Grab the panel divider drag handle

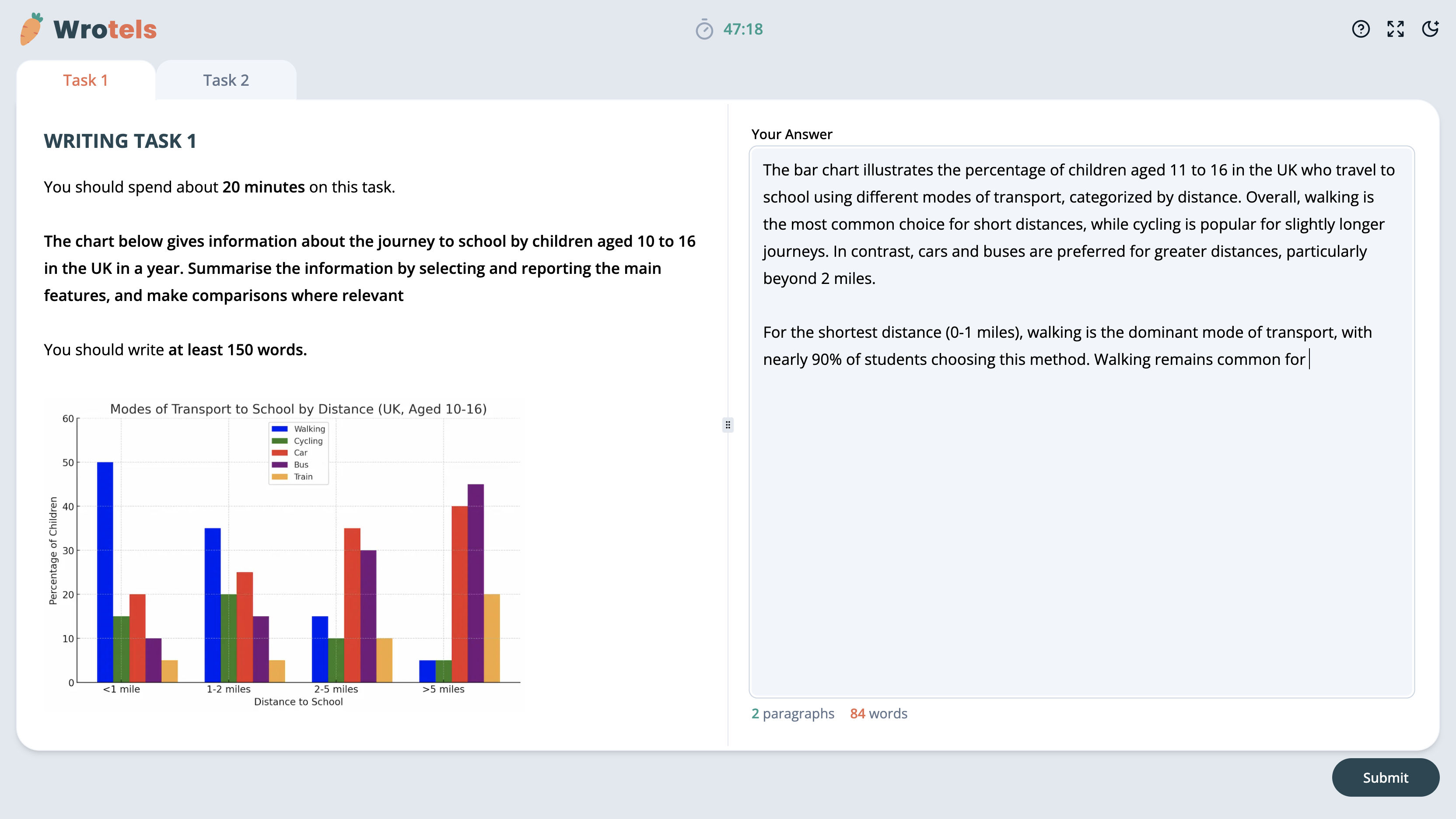pyautogui.click(x=728, y=424)
